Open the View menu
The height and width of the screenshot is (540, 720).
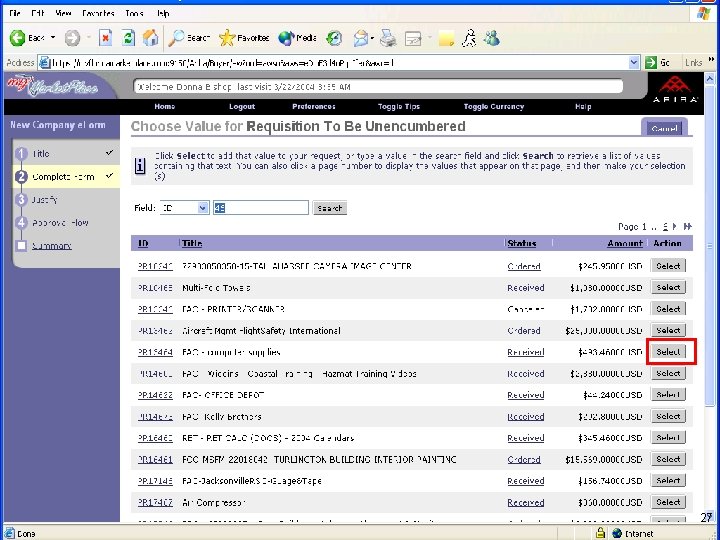pyautogui.click(x=63, y=13)
